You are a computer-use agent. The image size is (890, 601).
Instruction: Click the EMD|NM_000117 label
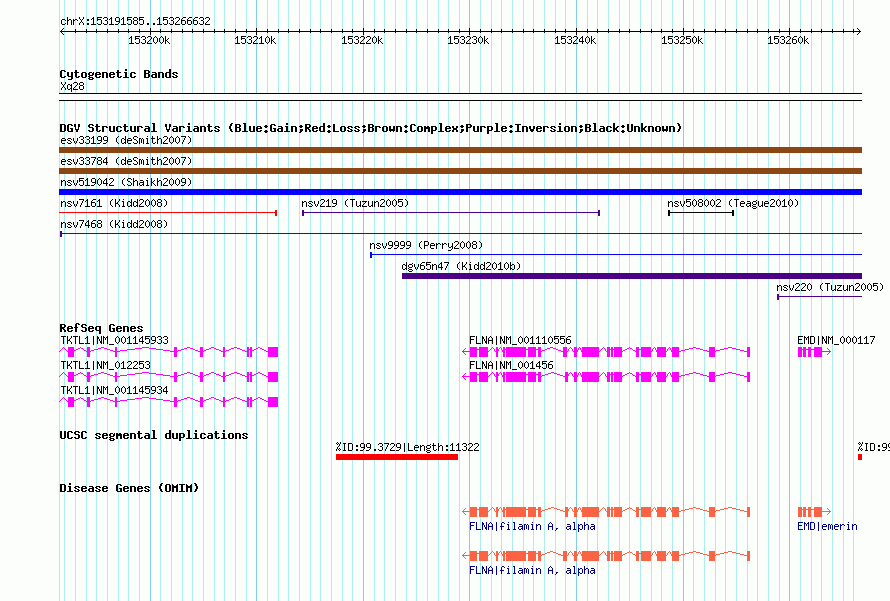836,340
